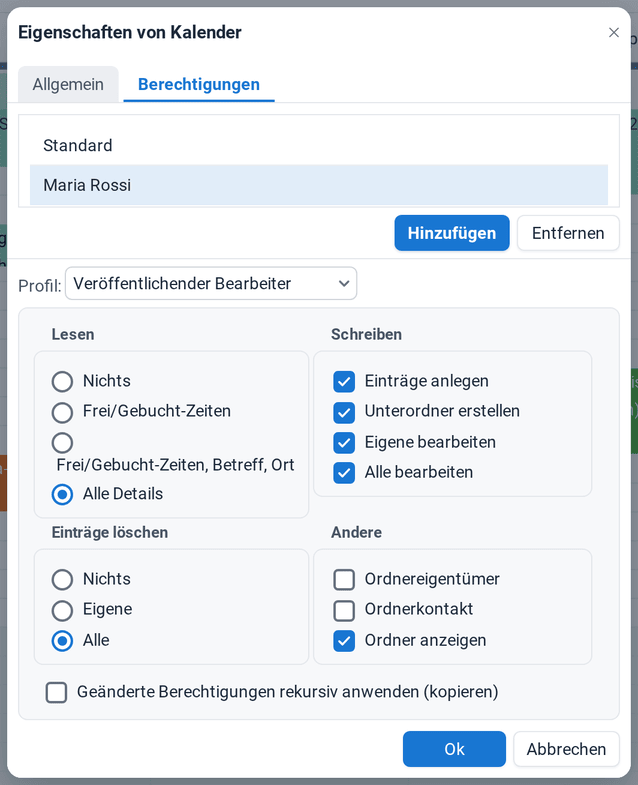Check the Ordnerkontakt option
The image size is (638, 785).
[x=344, y=610]
